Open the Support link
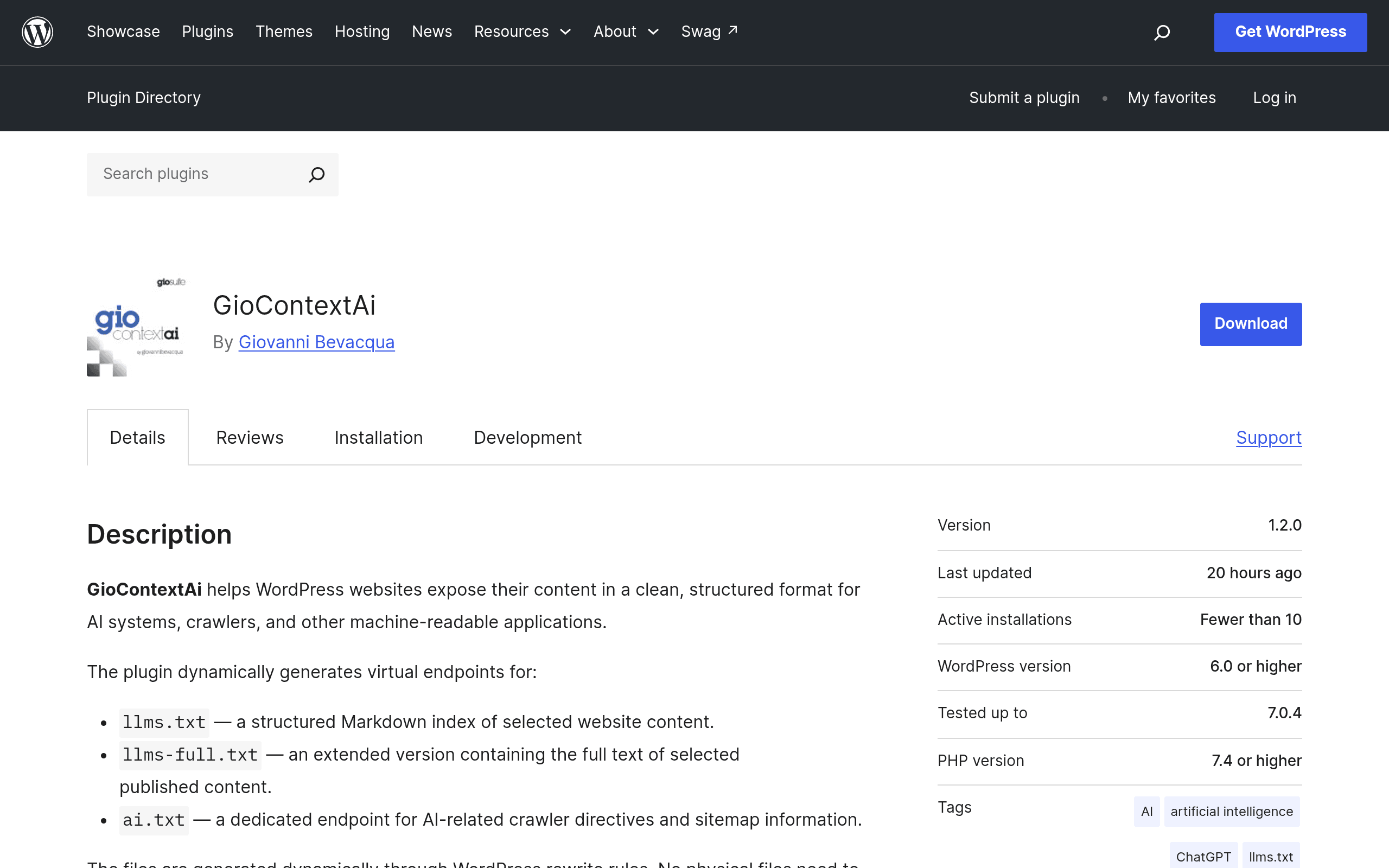This screenshot has height=868, width=1389. (1269, 438)
